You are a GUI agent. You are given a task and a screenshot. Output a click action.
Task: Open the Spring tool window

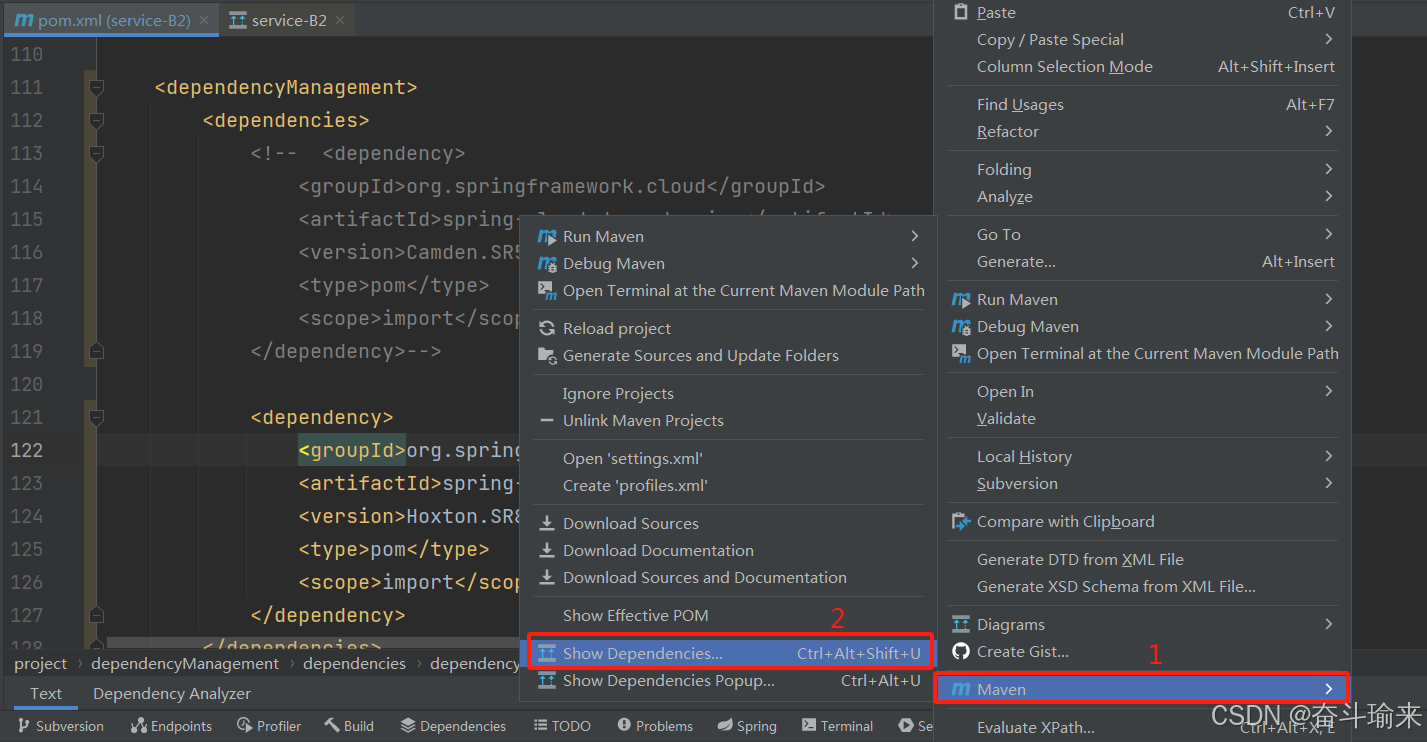pos(747,727)
